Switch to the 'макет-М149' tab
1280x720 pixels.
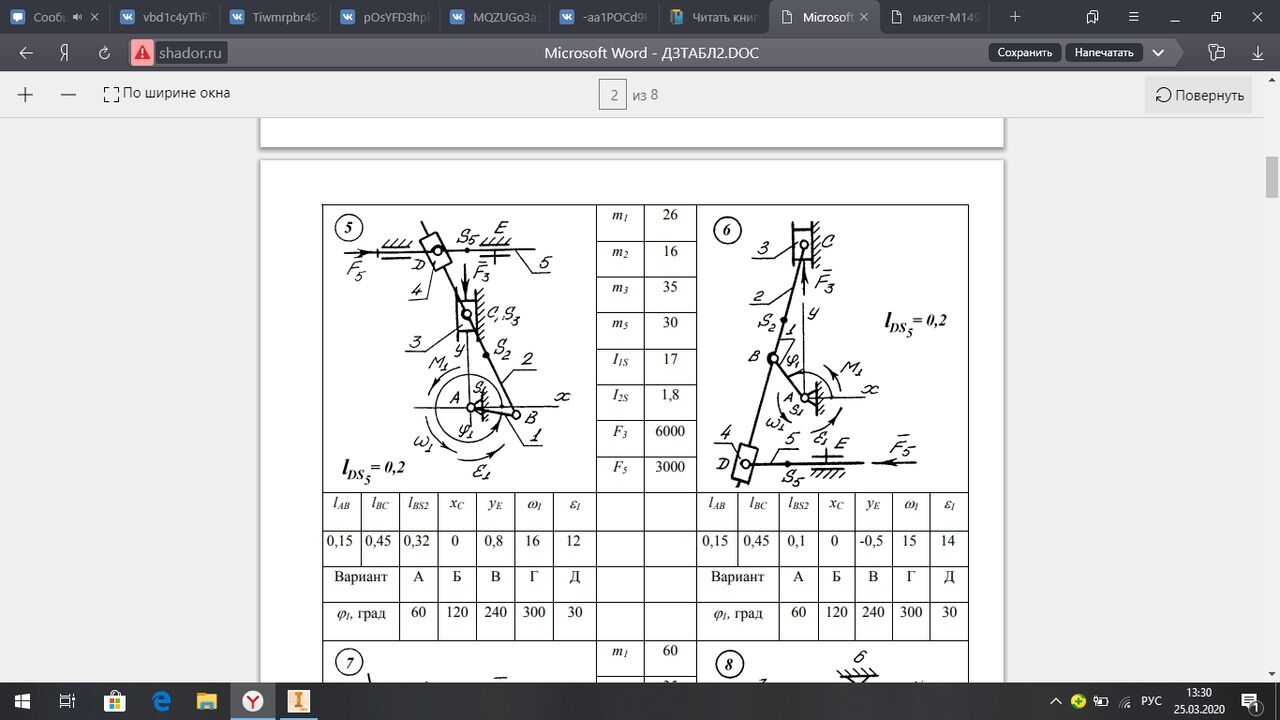(933, 17)
